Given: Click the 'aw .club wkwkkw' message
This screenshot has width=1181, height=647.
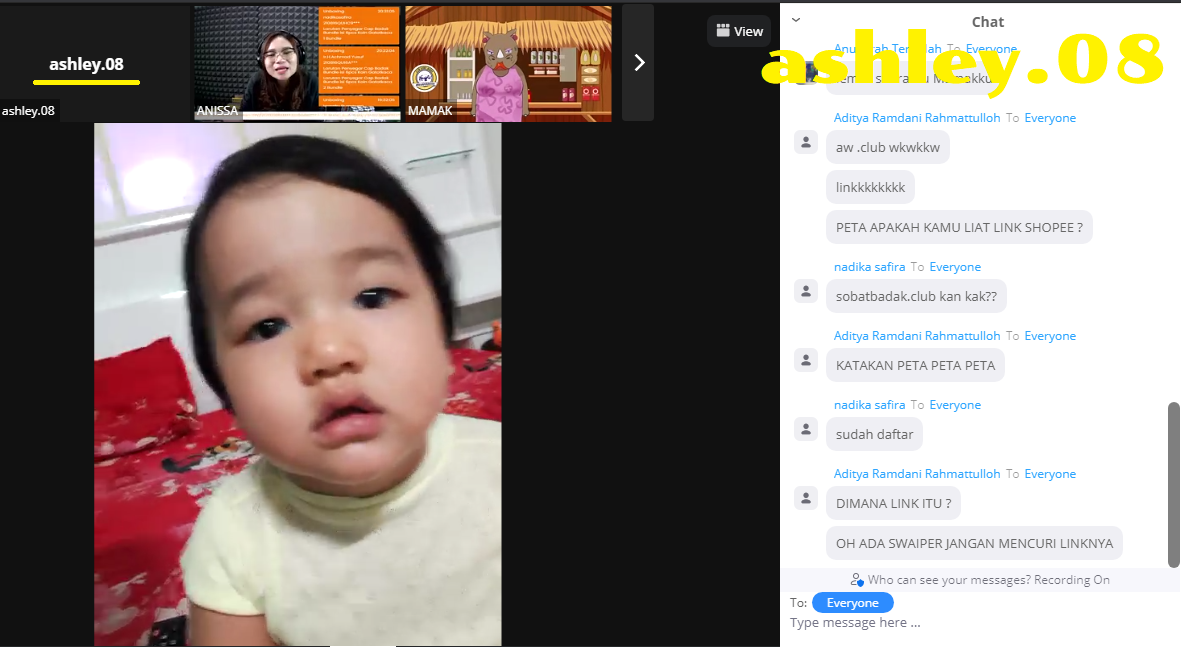Looking at the screenshot, I should point(887,148).
